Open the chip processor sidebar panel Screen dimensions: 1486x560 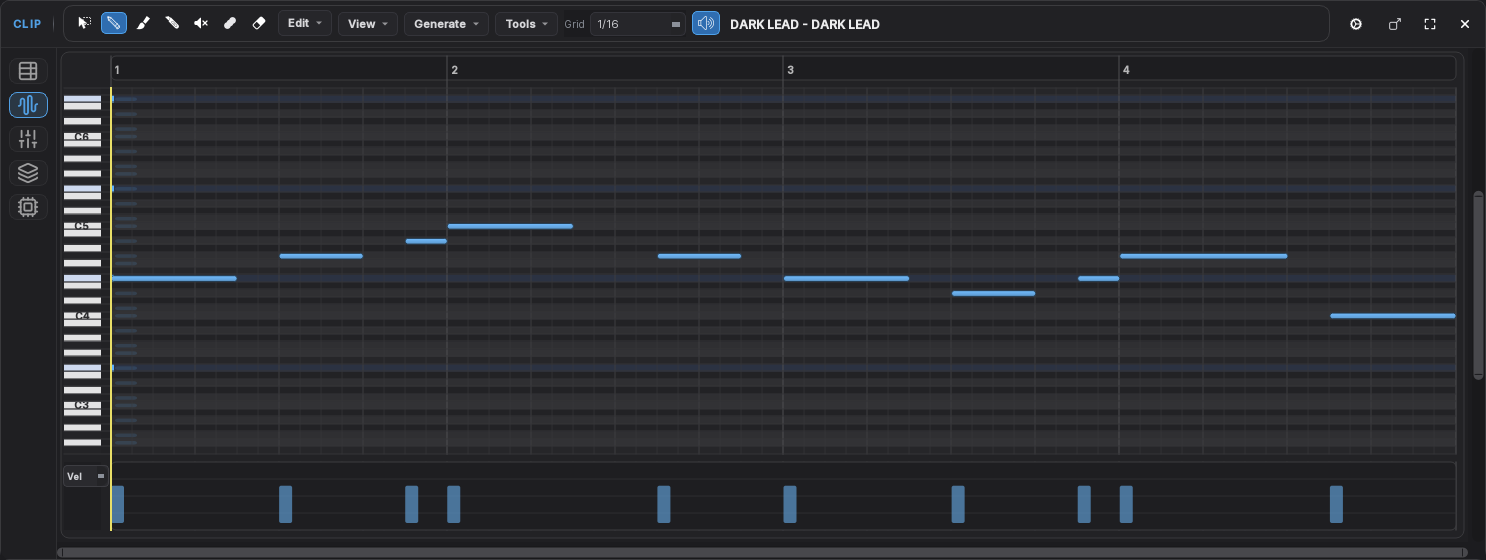tap(28, 207)
